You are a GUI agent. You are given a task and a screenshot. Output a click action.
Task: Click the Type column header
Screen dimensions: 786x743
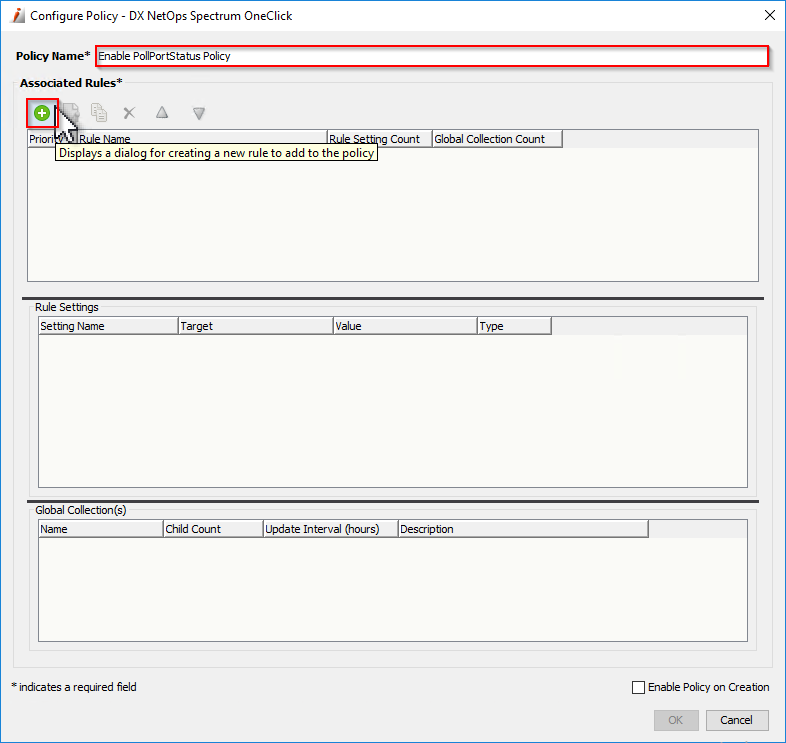(513, 326)
